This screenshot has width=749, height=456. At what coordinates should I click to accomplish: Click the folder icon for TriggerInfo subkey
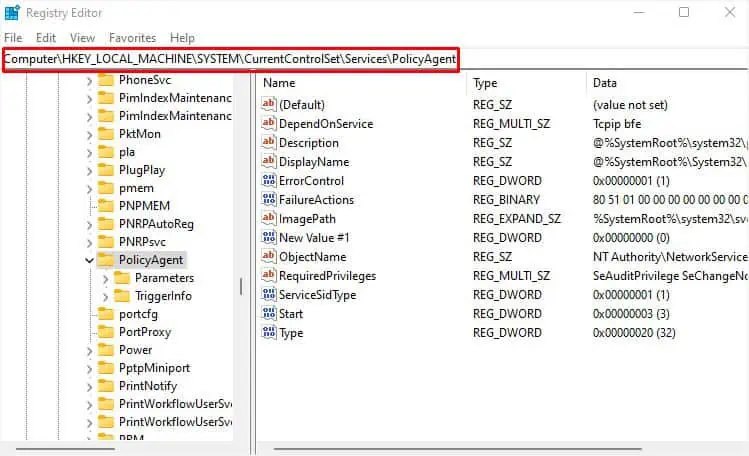(122, 296)
